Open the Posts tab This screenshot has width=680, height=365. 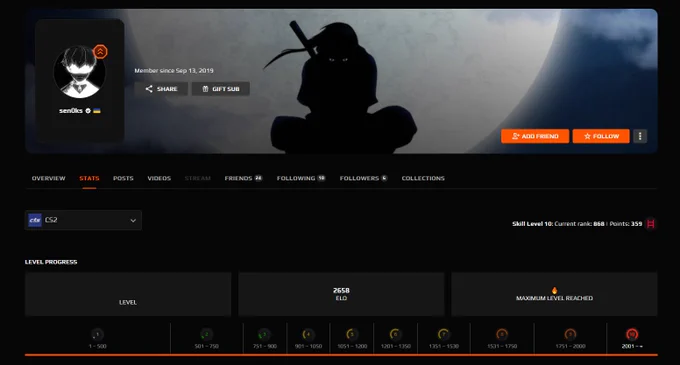click(123, 178)
